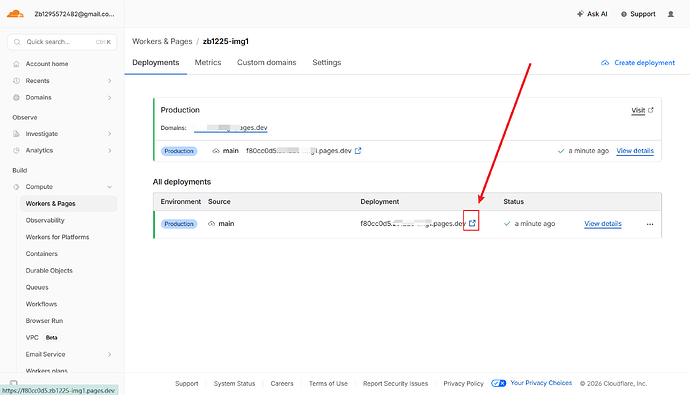Open external link icon in All deployments row
The image size is (690, 395).
(472, 223)
